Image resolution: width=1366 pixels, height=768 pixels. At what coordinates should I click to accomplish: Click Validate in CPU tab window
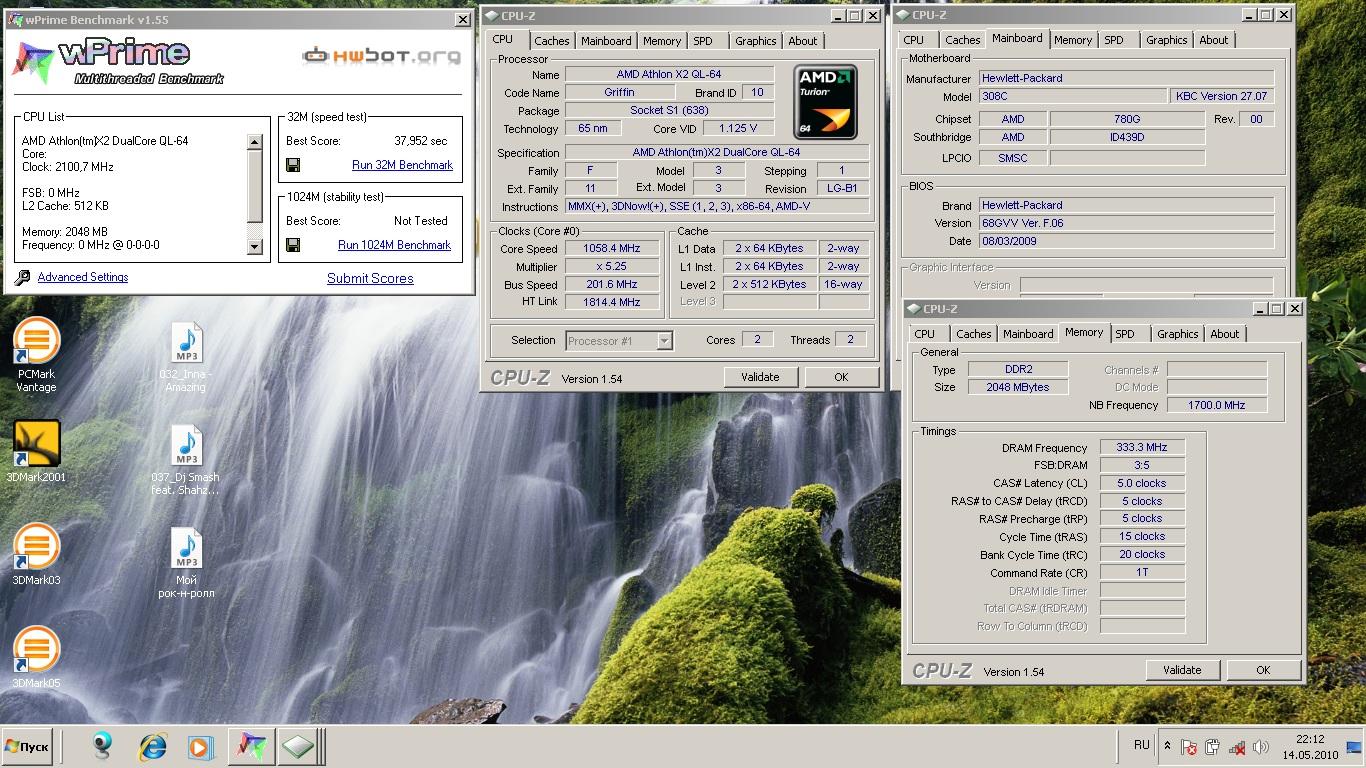point(760,377)
